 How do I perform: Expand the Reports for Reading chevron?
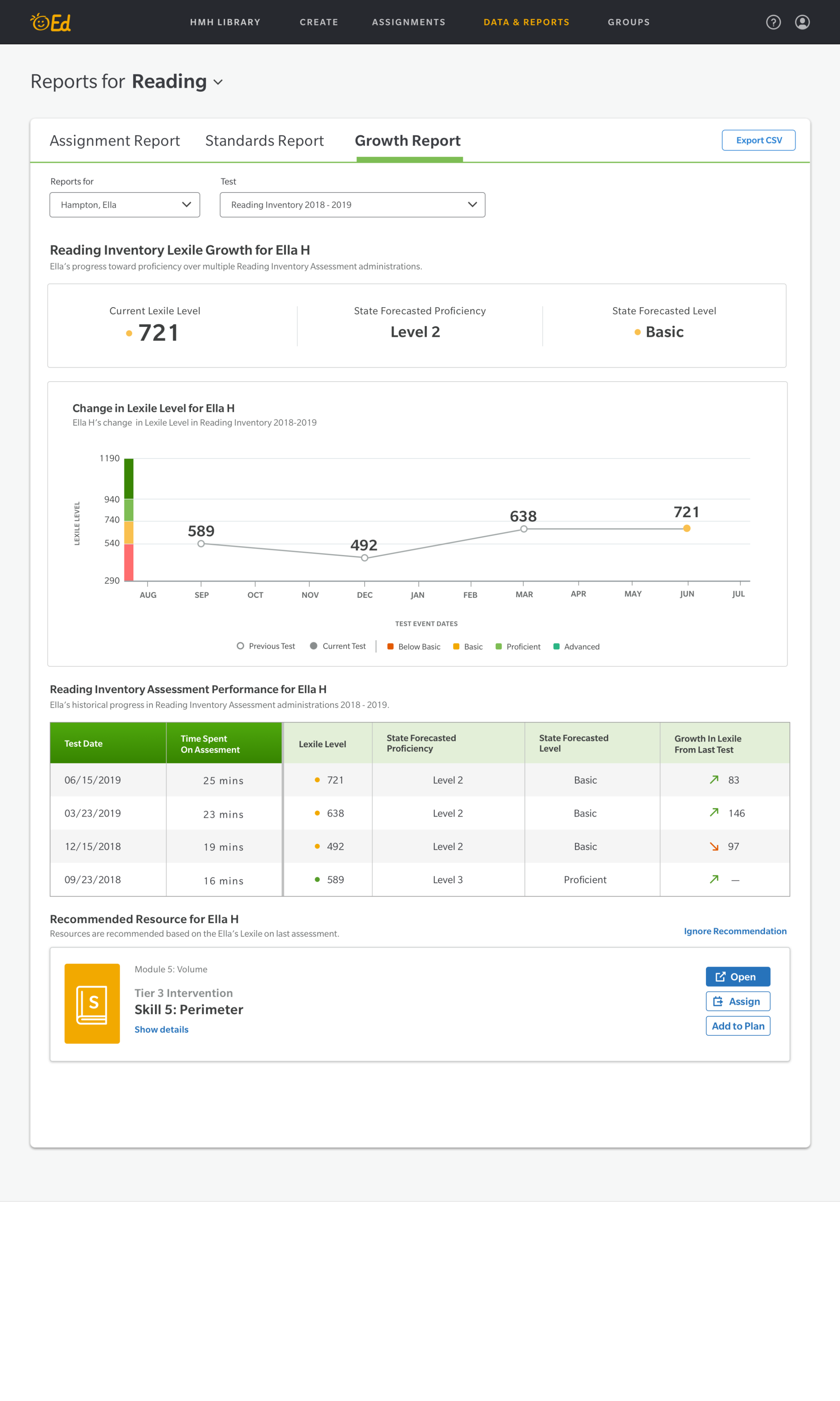[218, 82]
